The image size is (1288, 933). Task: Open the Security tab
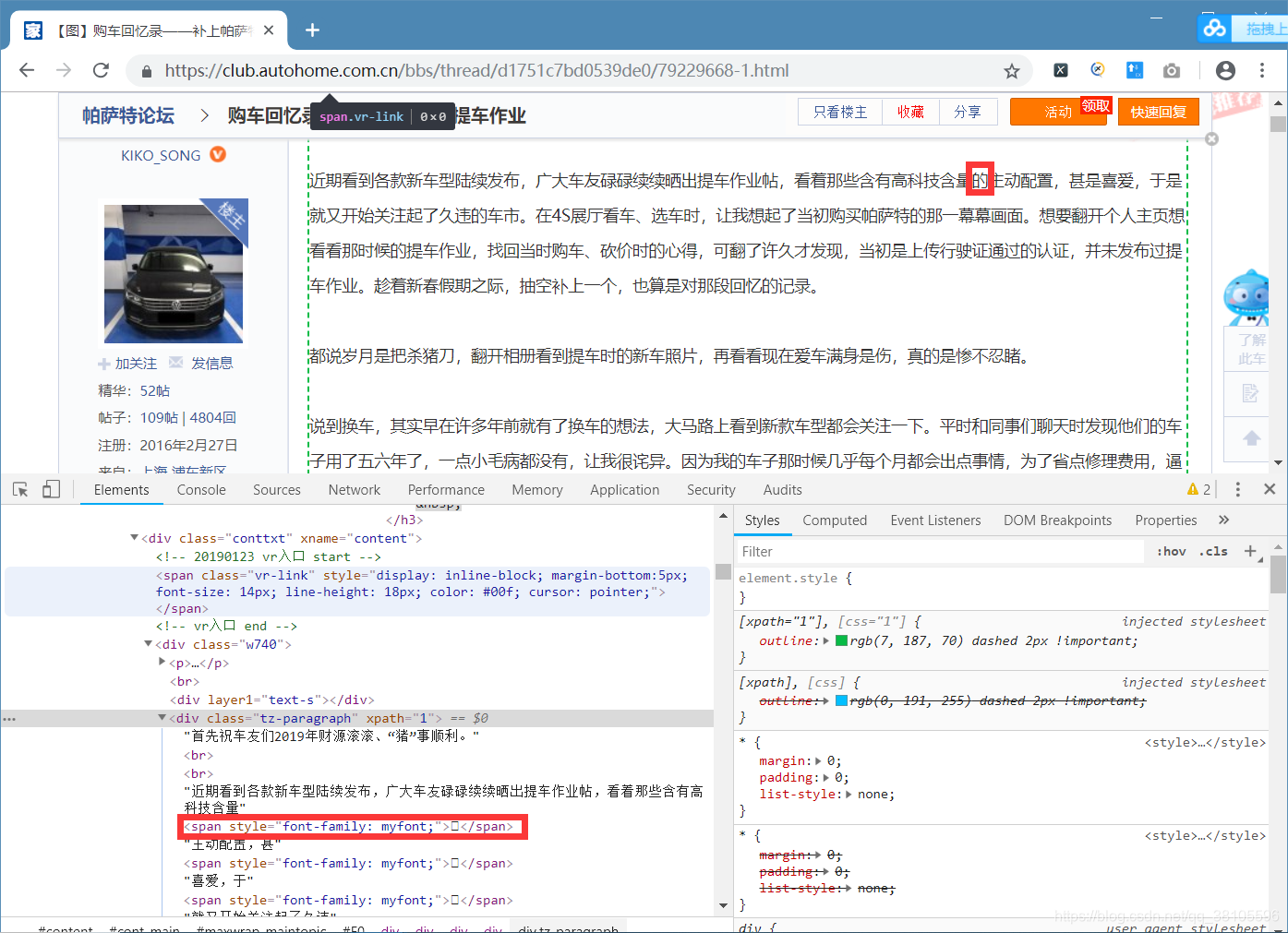711,490
